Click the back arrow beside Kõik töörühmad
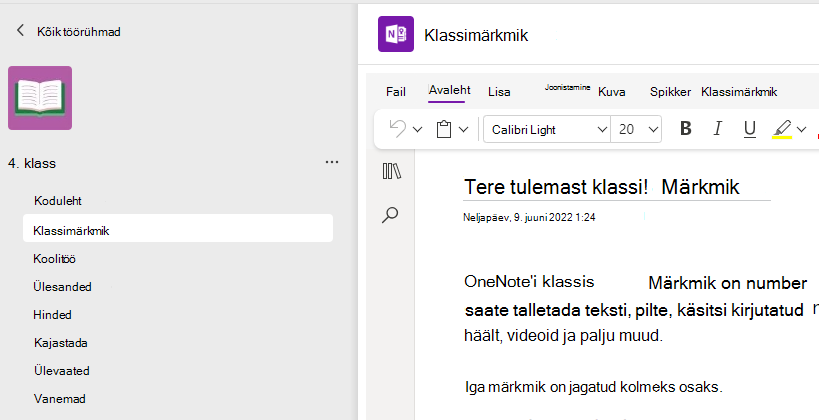 click(x=20, y=31)
